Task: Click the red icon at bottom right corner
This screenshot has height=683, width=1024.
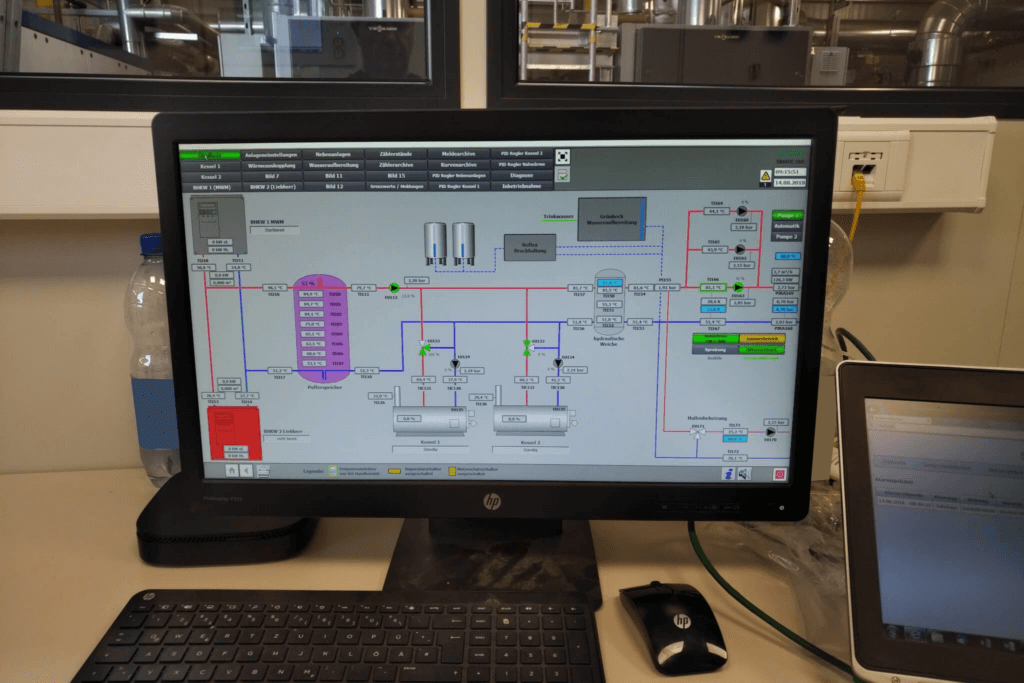Action: tap(779, 474)
